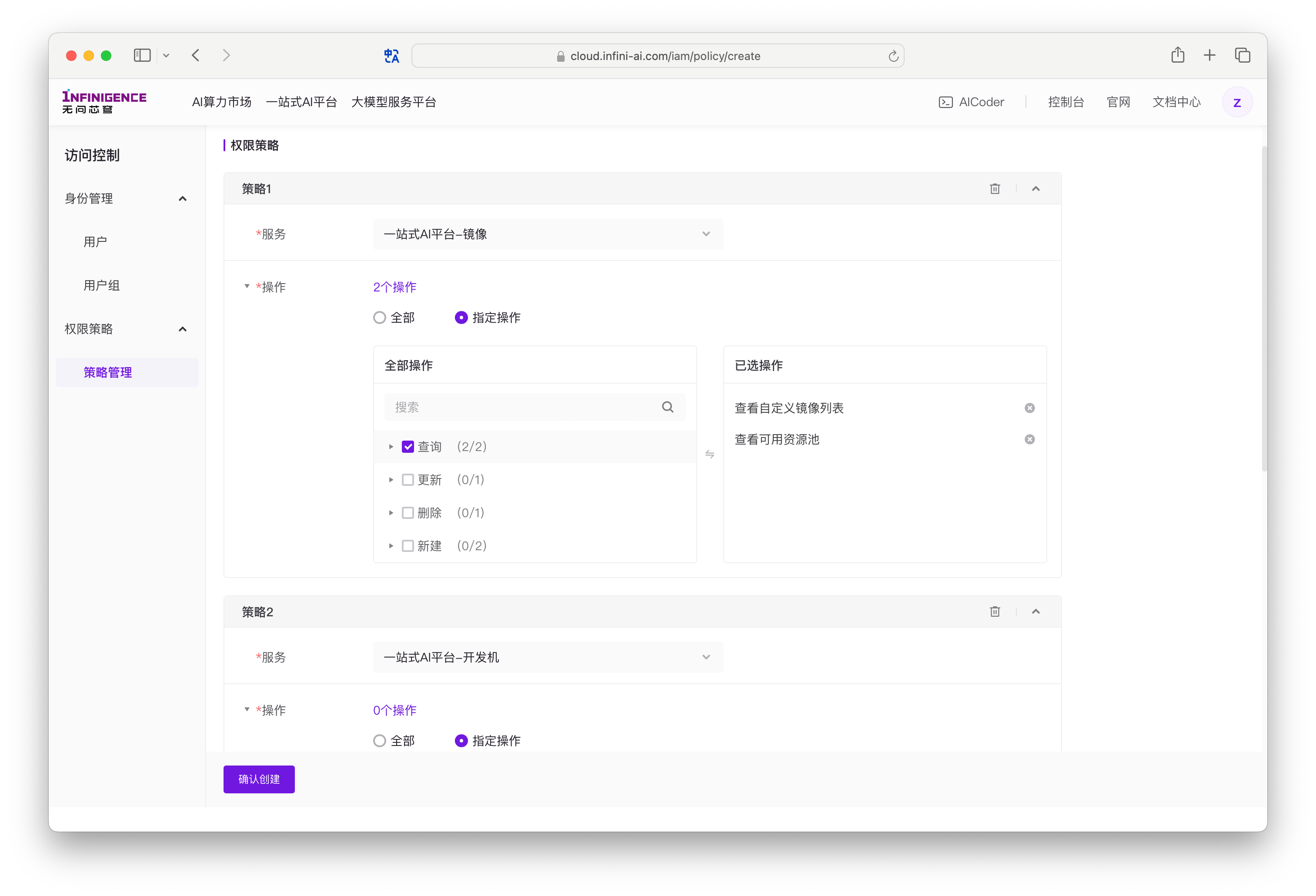Click the browser share icon
This screenshot has width=1316, height=896.
pyautogui.click(x=1177, y=55)
